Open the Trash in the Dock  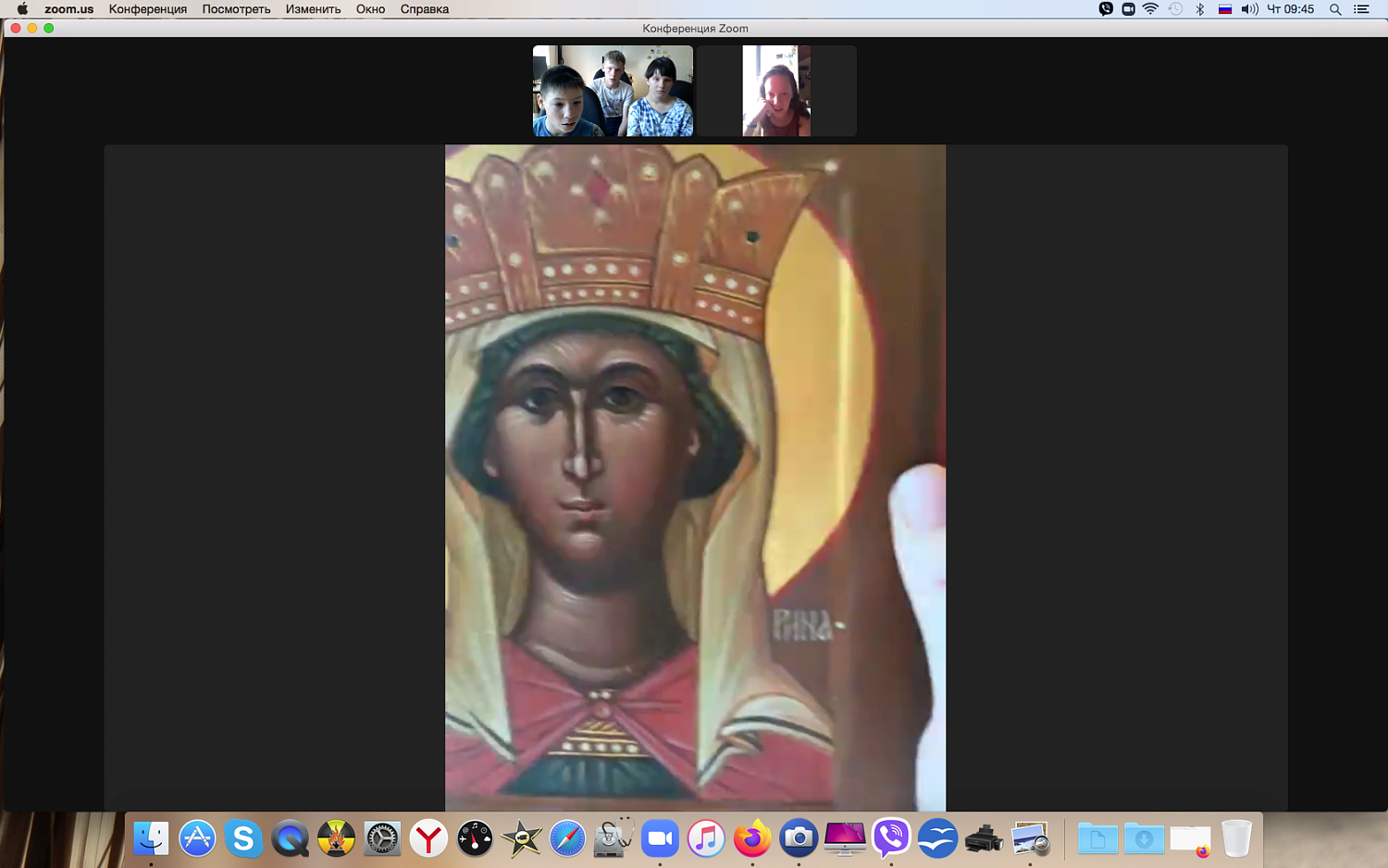[1236, 838]
